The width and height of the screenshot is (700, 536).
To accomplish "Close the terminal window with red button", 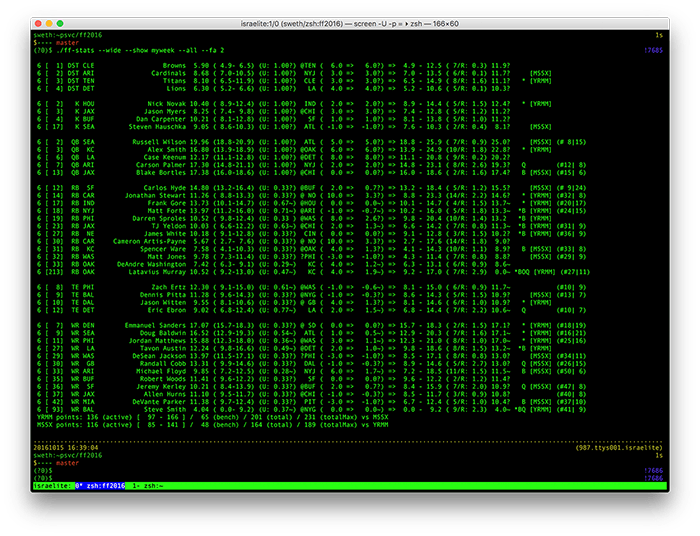I will 38,24.
